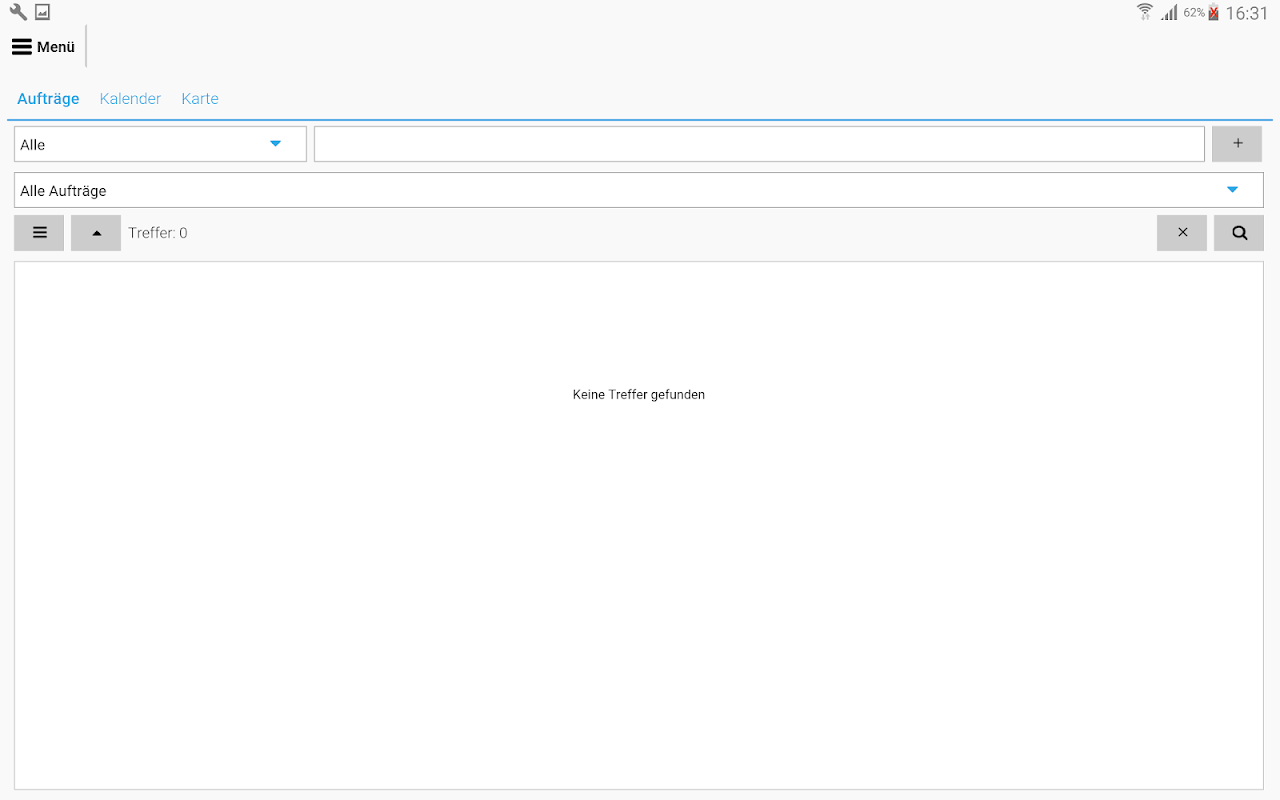This screenshot has width=1280, height=800.
Task: Tap the Wi-Fi status icon
Action: 1145,12
